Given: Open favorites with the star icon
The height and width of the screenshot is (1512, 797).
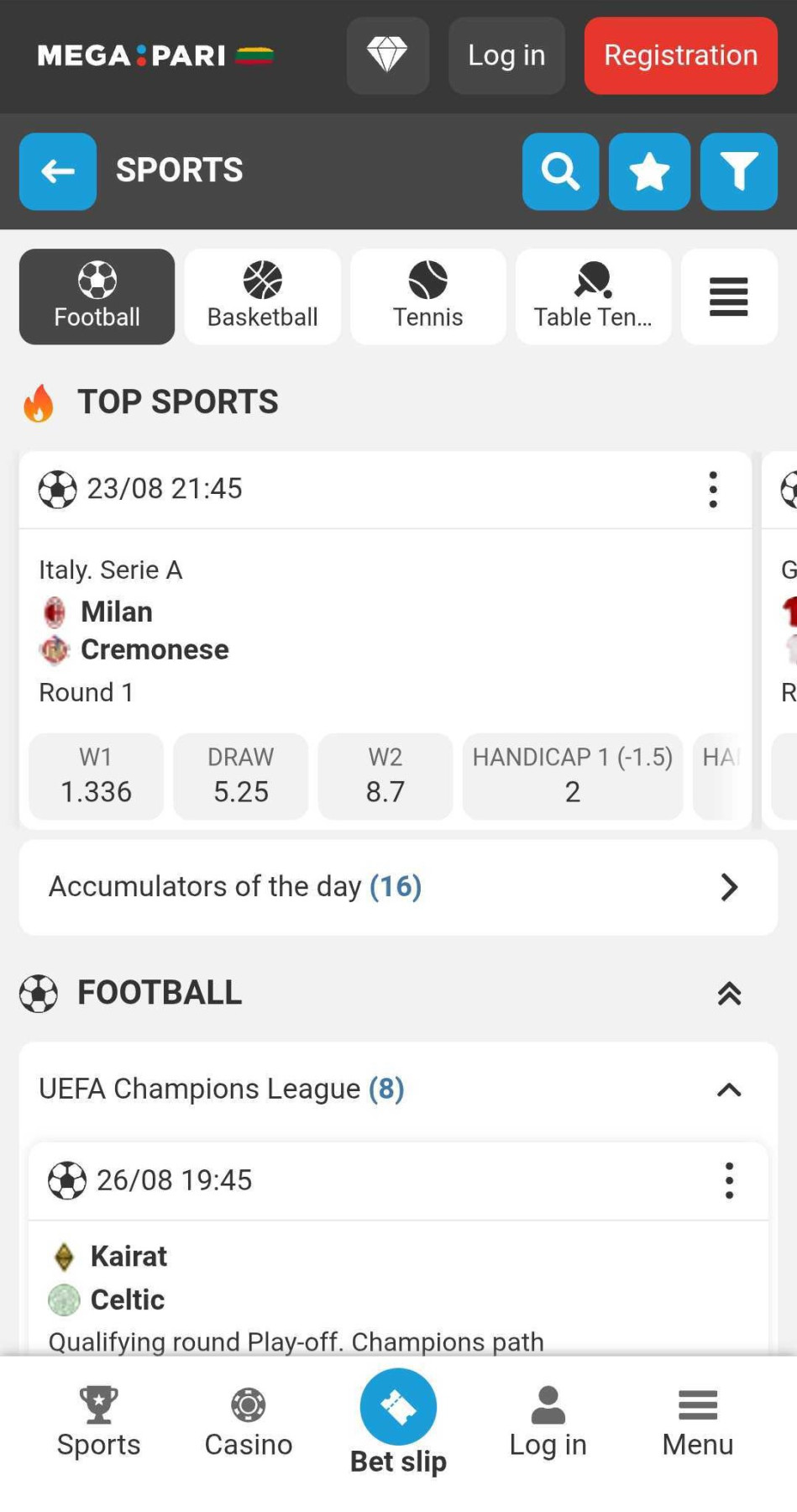Looking at the screenshot, I should [x=649, y=171].
